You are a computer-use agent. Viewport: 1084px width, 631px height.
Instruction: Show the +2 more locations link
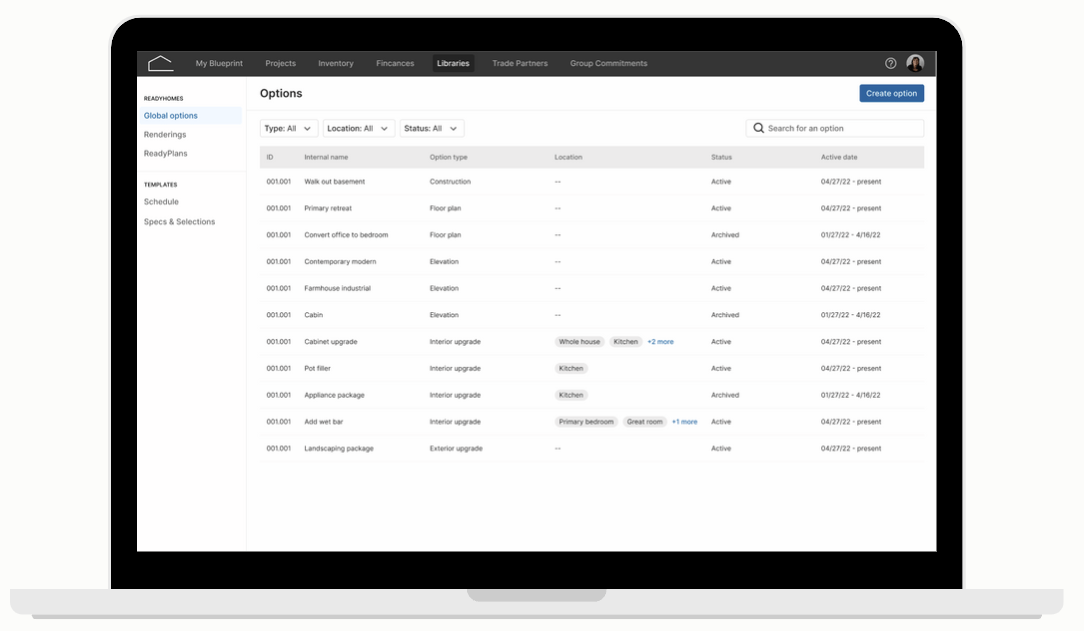coord(660,342)
